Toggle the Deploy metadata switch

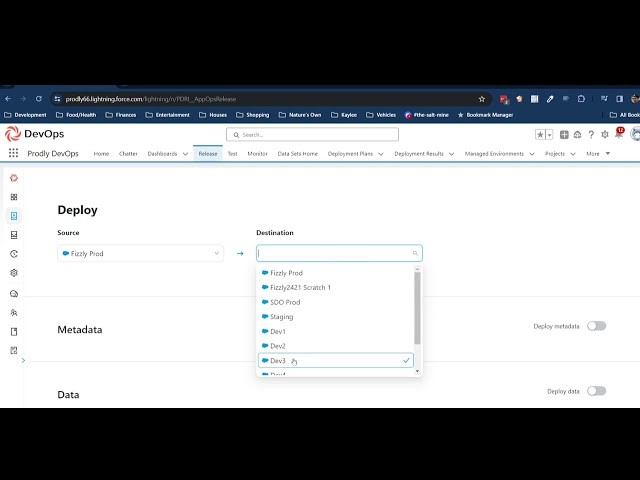pyautogui.click(x=596, y=326)
